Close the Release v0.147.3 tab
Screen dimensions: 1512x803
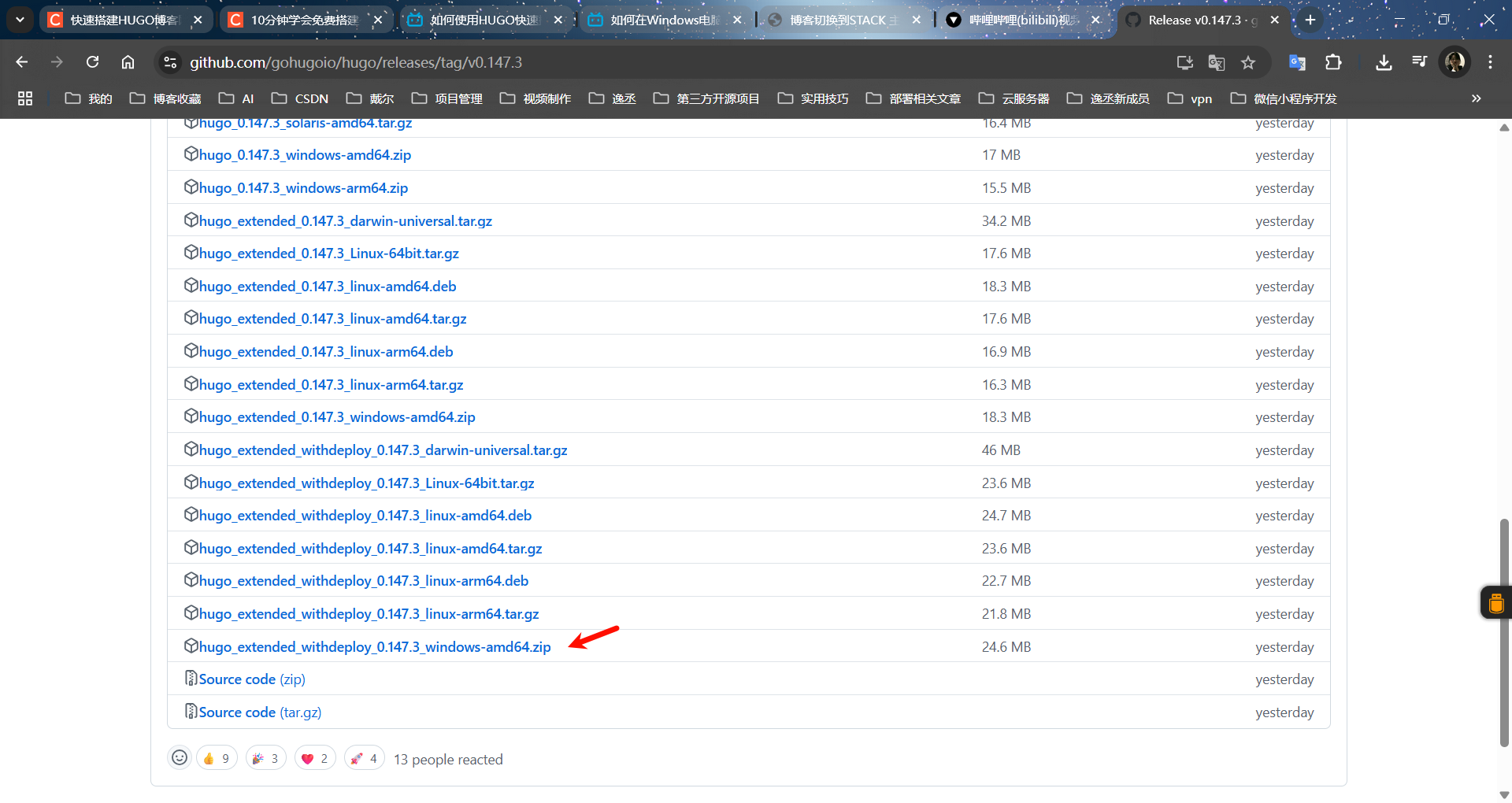(1275, 20)
